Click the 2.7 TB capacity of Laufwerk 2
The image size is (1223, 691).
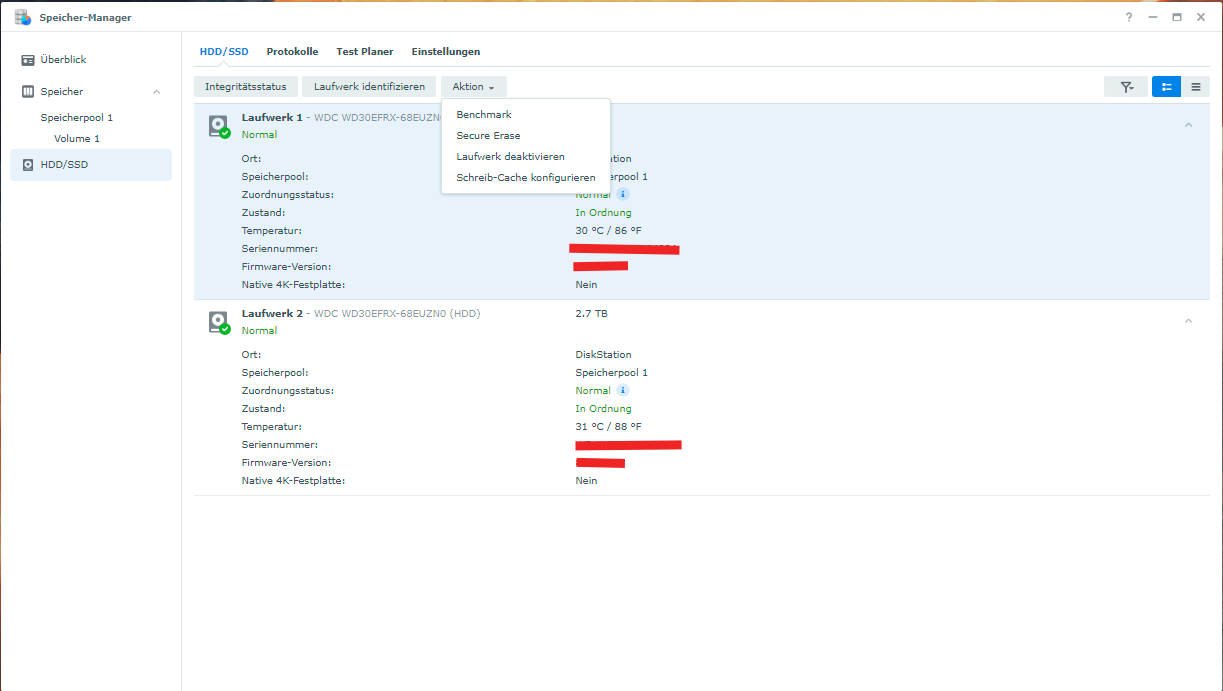(x=591, y=314)
